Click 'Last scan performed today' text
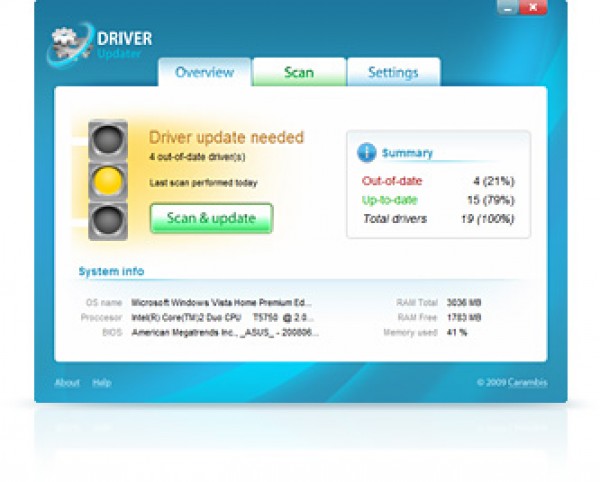The width and height of the screenshot is (600, 482). (x=203, y=183)
